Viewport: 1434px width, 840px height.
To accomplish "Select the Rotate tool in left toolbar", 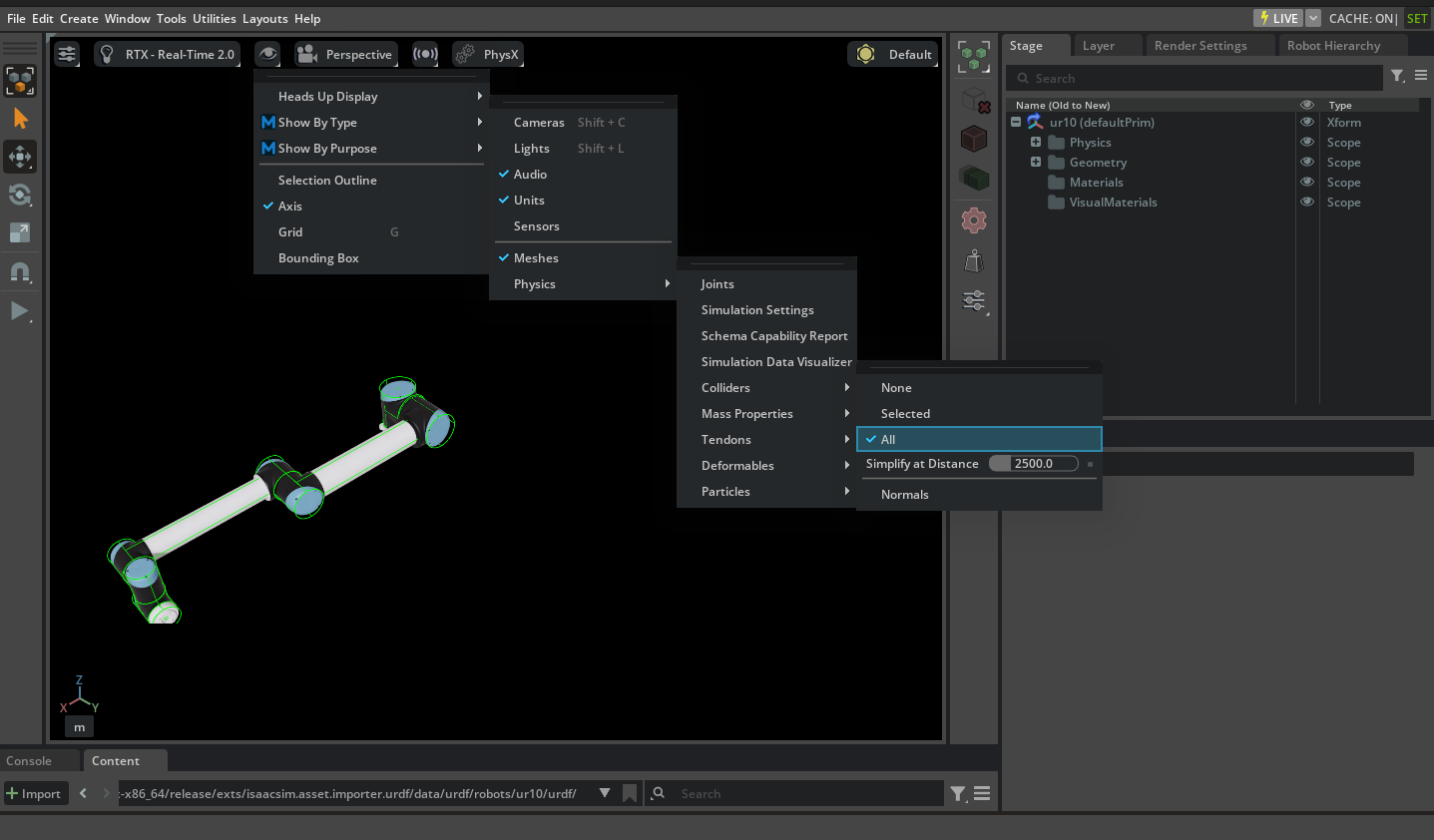I will coord(20,195).
